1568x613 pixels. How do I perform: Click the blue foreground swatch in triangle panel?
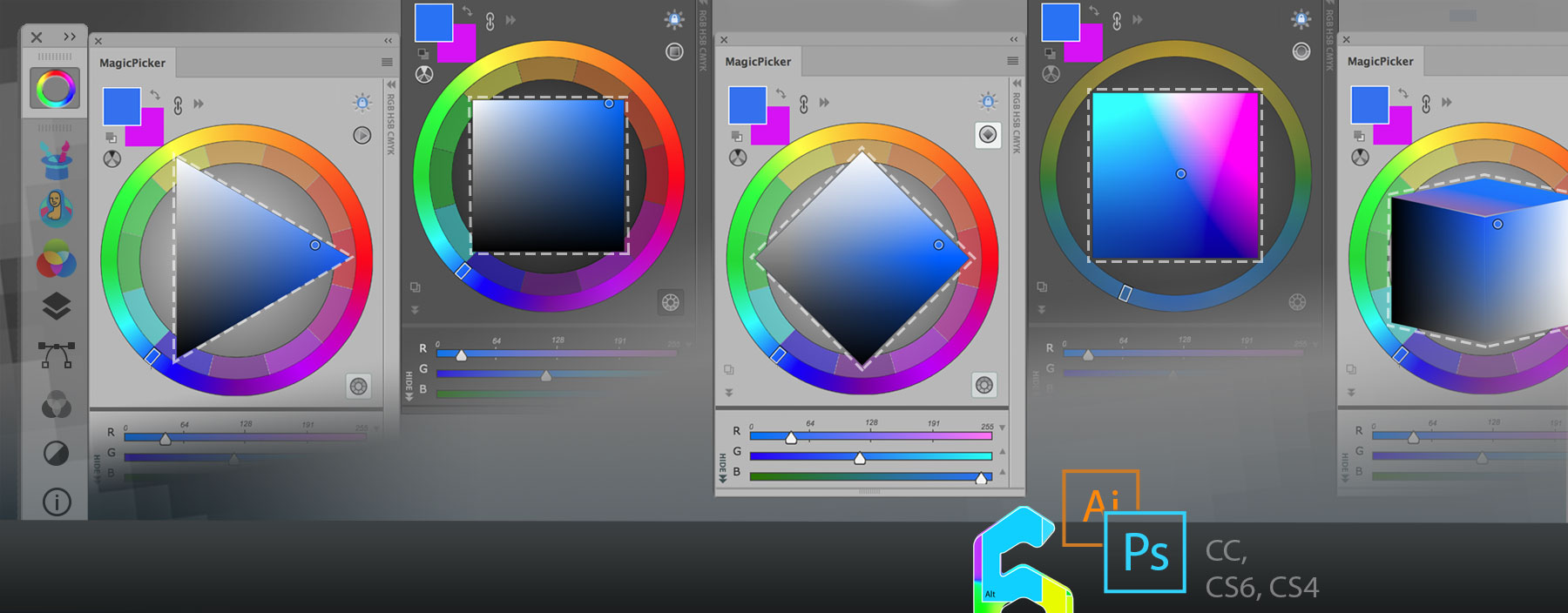(121, 105)
